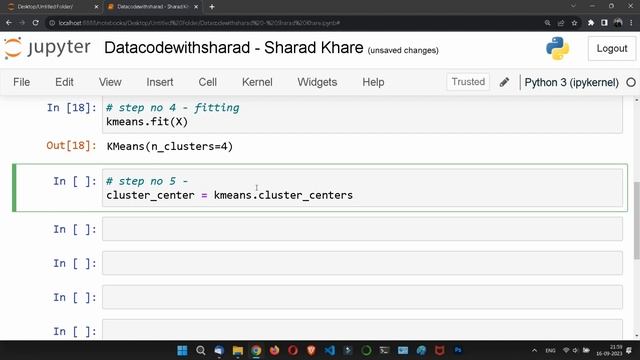This screenshot has width=640, height=360.
Task: Launch Opera from taskbar
Action: click(293, 350)
